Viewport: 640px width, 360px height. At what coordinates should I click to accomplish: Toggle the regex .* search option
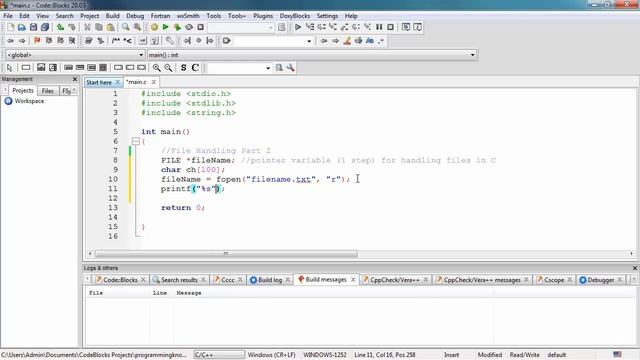[x=381, y=41]
